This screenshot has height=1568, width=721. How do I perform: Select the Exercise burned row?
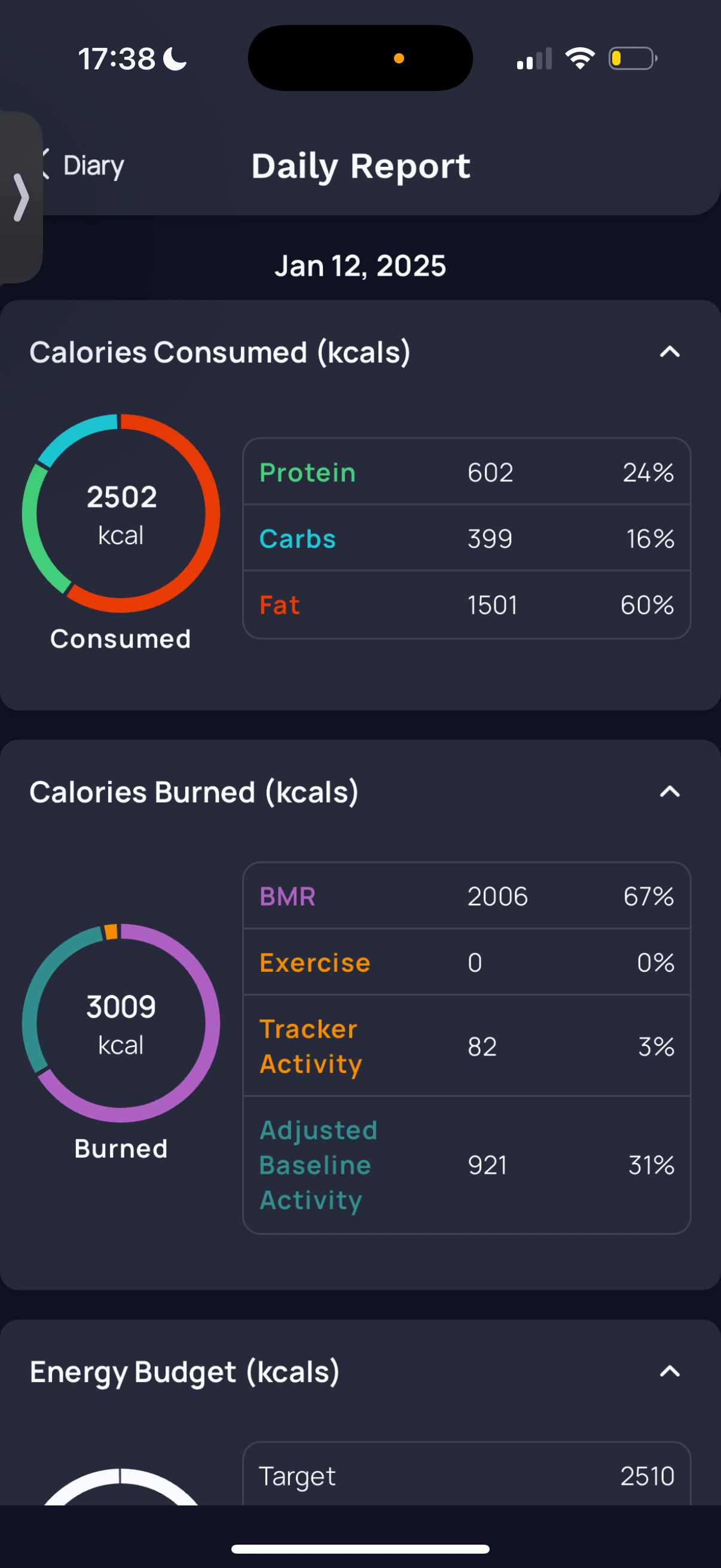click(466, 962)
